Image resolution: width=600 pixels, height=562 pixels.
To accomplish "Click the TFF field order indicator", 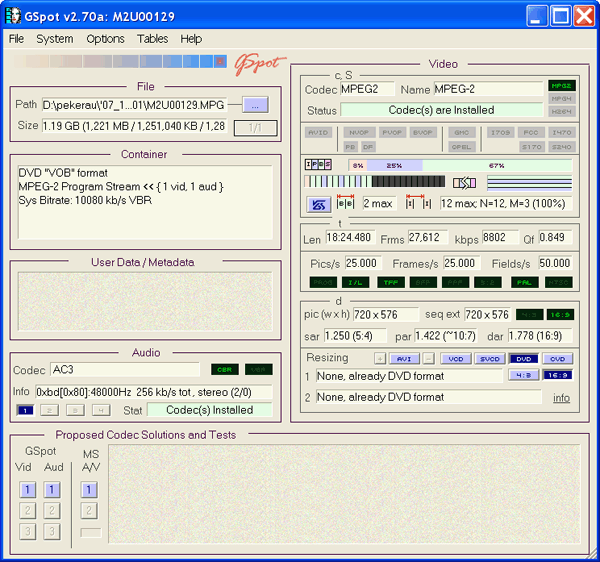I will point(389,282).
